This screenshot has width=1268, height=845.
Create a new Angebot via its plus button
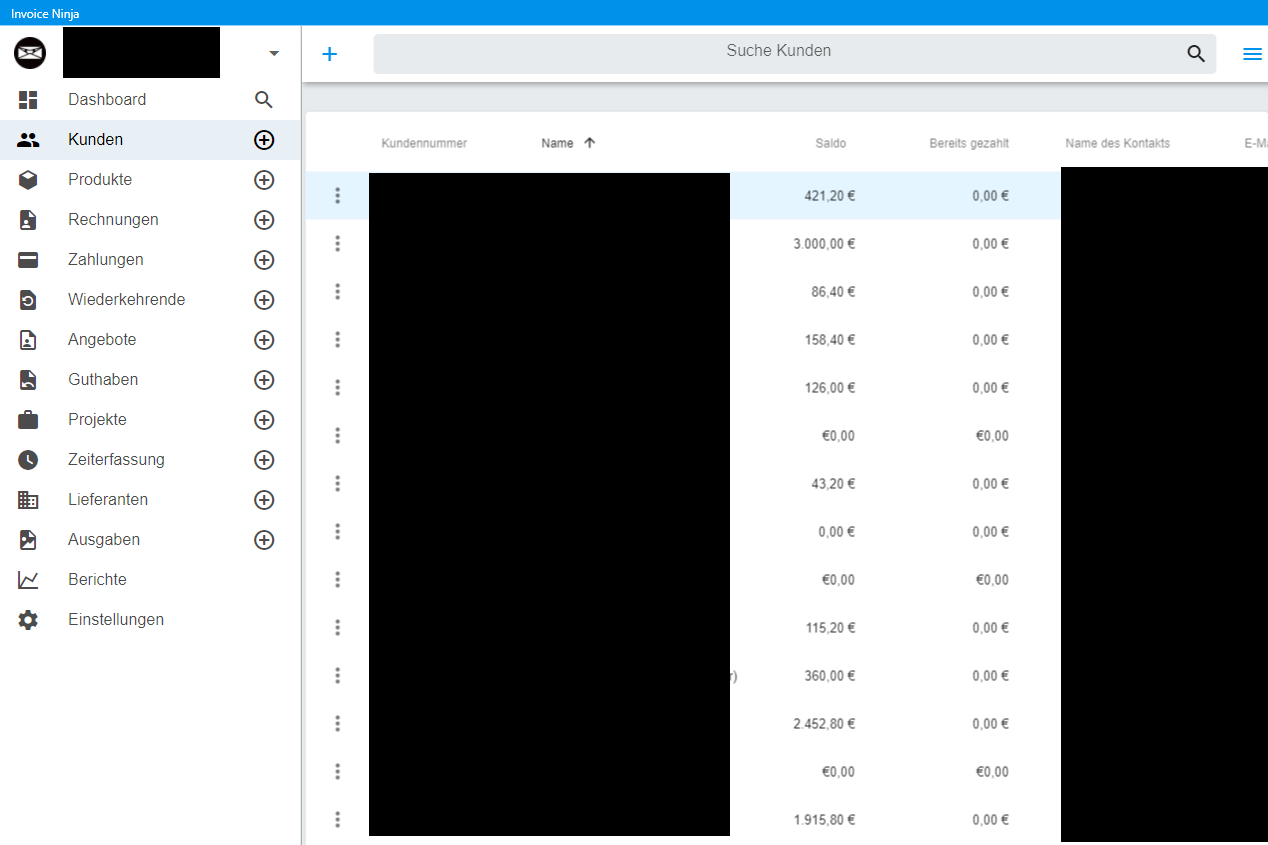(x=263, y=339)
